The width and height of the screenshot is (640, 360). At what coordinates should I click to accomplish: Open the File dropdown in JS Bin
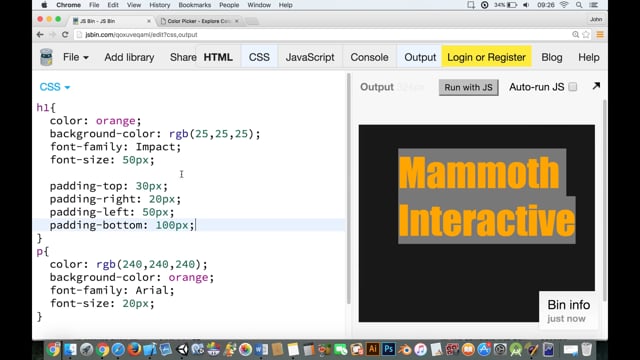76,57
